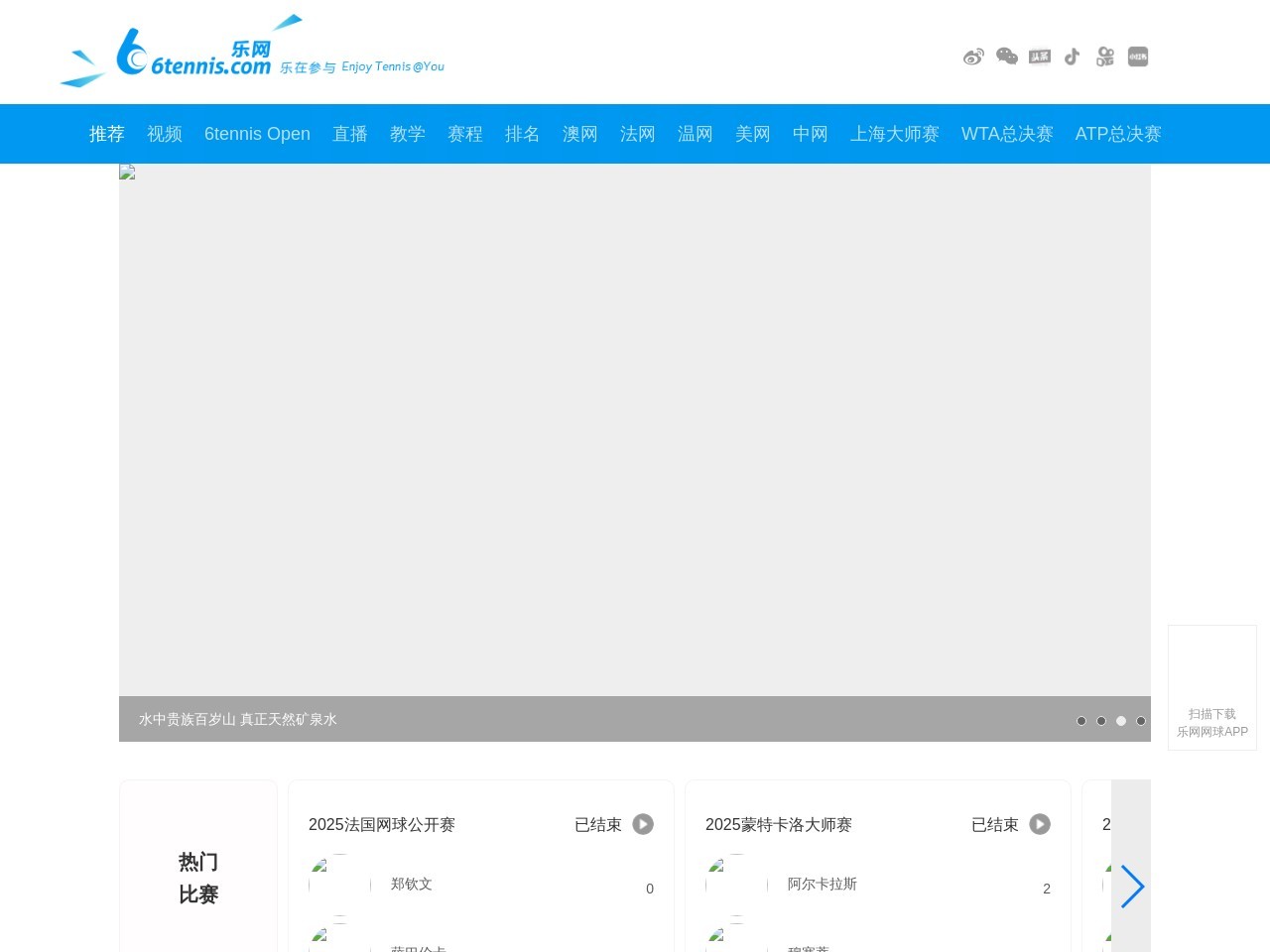The width and height of the screenshot is (1270, 952).
Task: Click the WeChat icon in header
Action: point(1006,57)
